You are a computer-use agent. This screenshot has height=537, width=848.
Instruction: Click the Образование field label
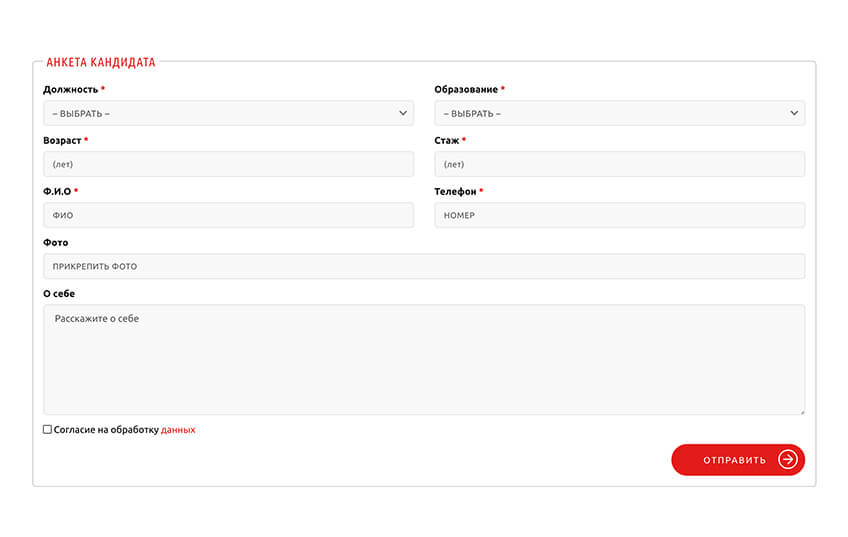tap(465, 90)
